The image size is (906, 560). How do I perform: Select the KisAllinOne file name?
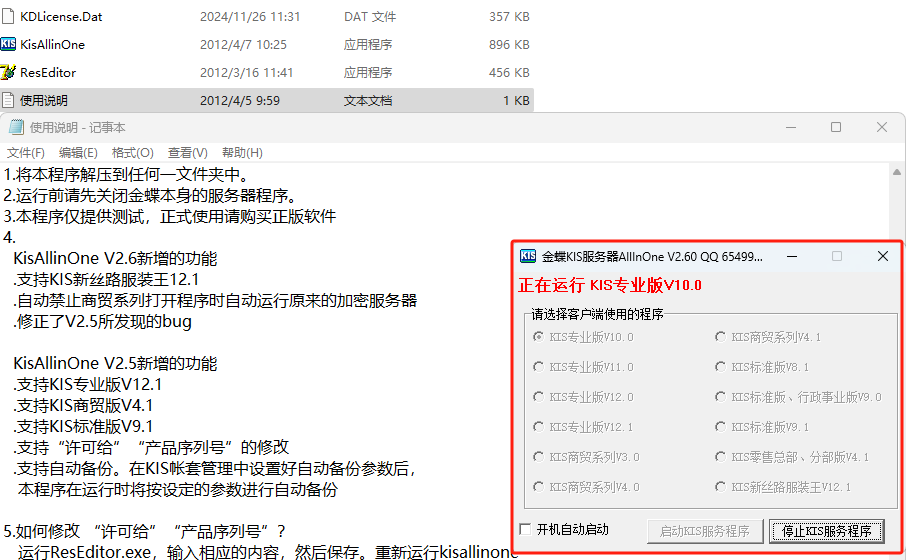52,44
